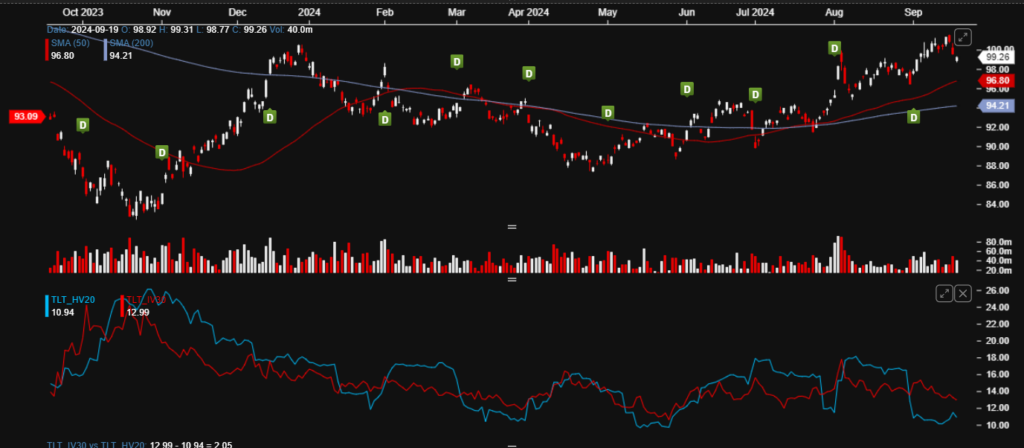Select the SMA (50) indicator label
The width and height of the screenshot is (1024, 448).
point(69,43)
